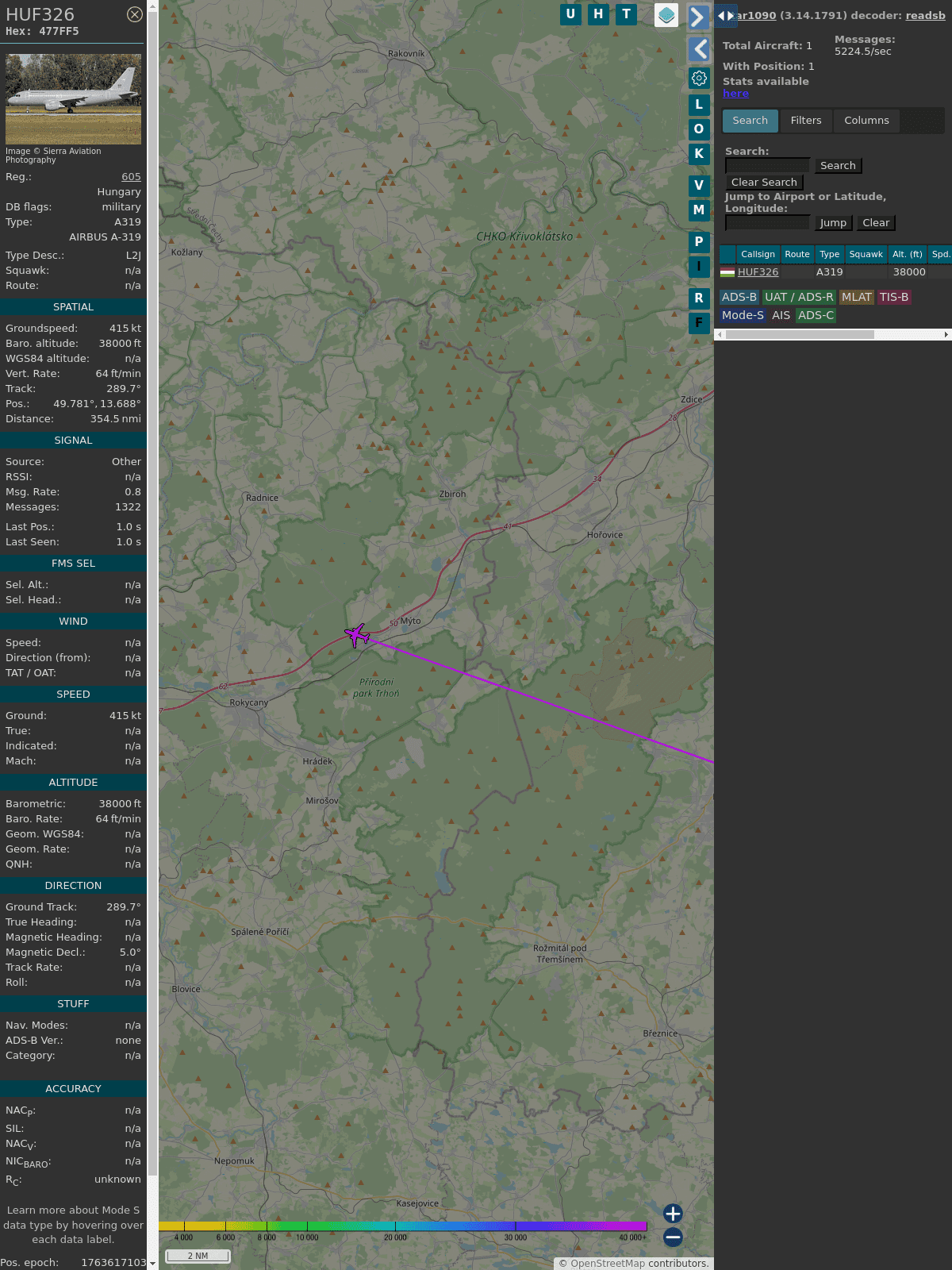952x1270 pixels.
Task: Select the aircraft icon on the map
Action: coord(357,635)
